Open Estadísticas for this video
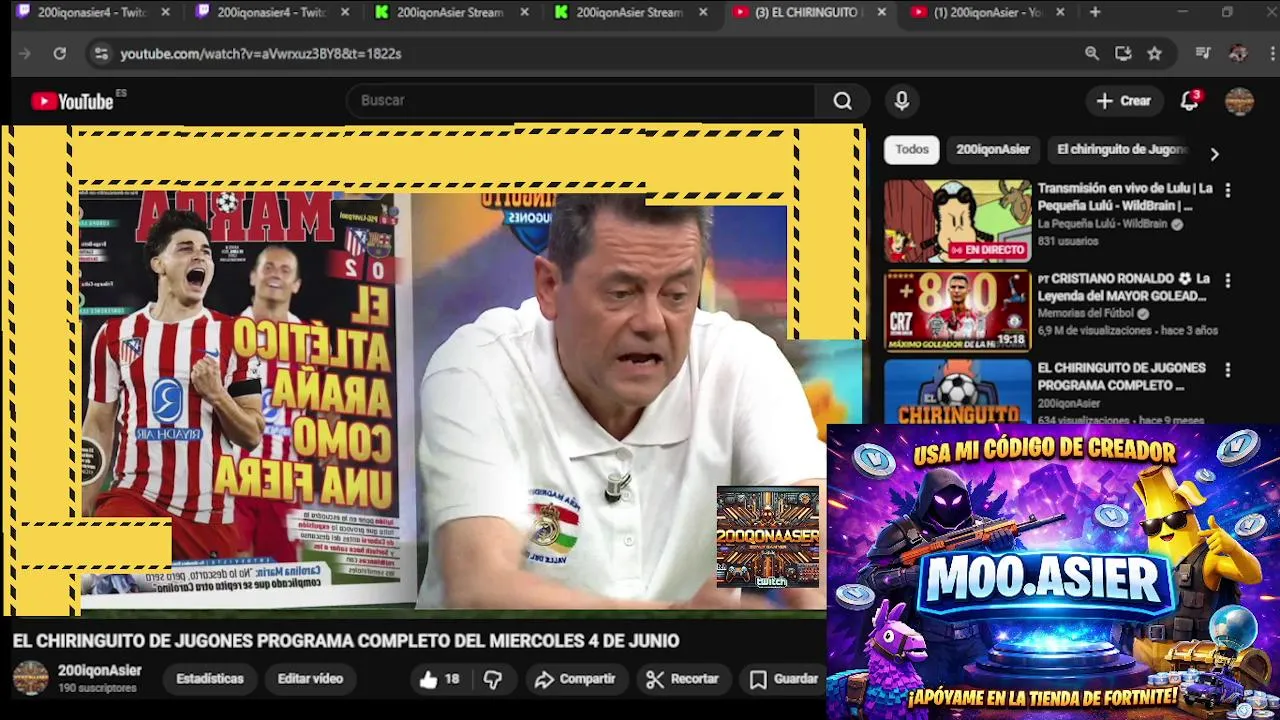 pos(210,679)
